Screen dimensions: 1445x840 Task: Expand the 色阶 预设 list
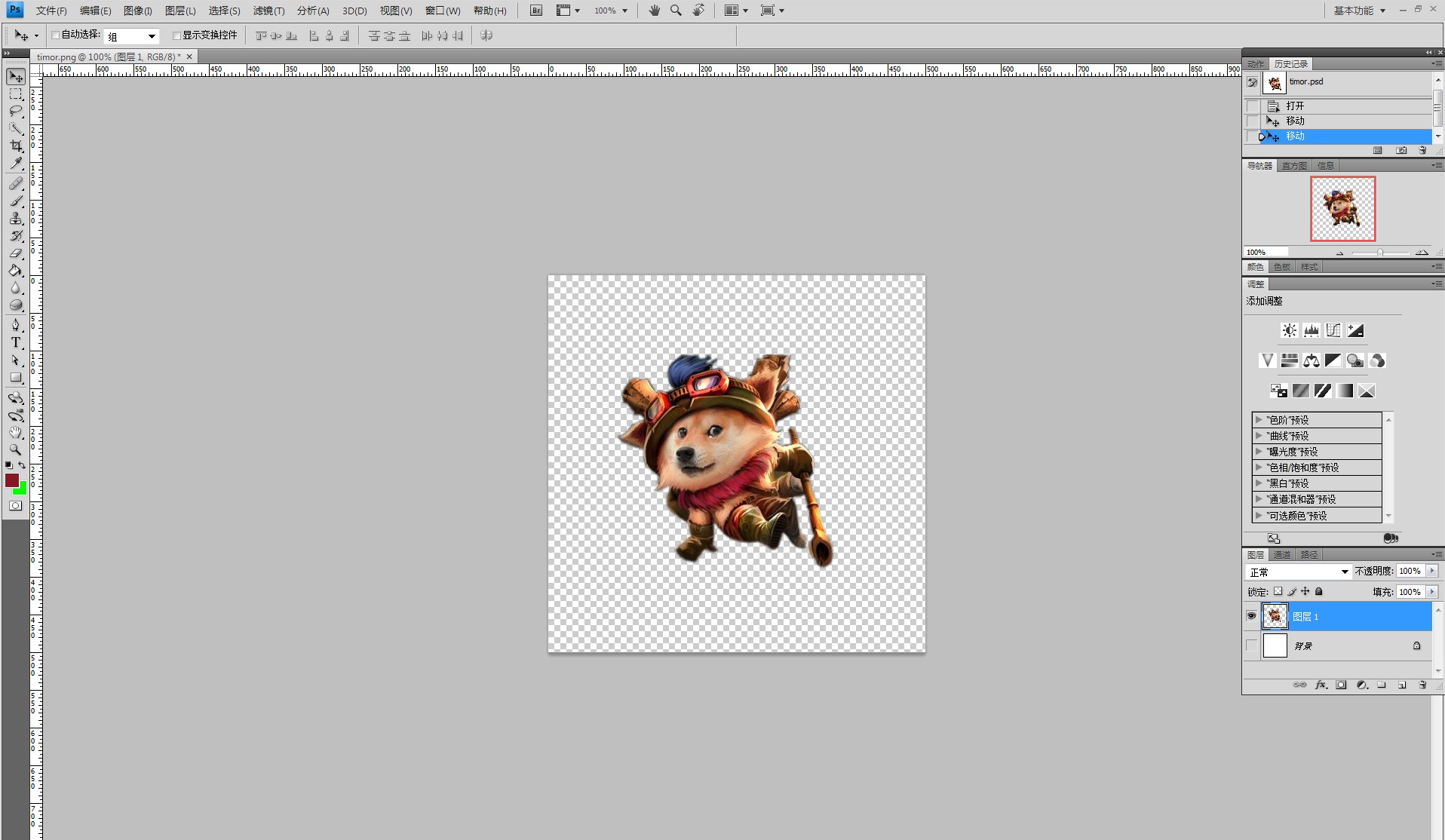pos(1259,420)
